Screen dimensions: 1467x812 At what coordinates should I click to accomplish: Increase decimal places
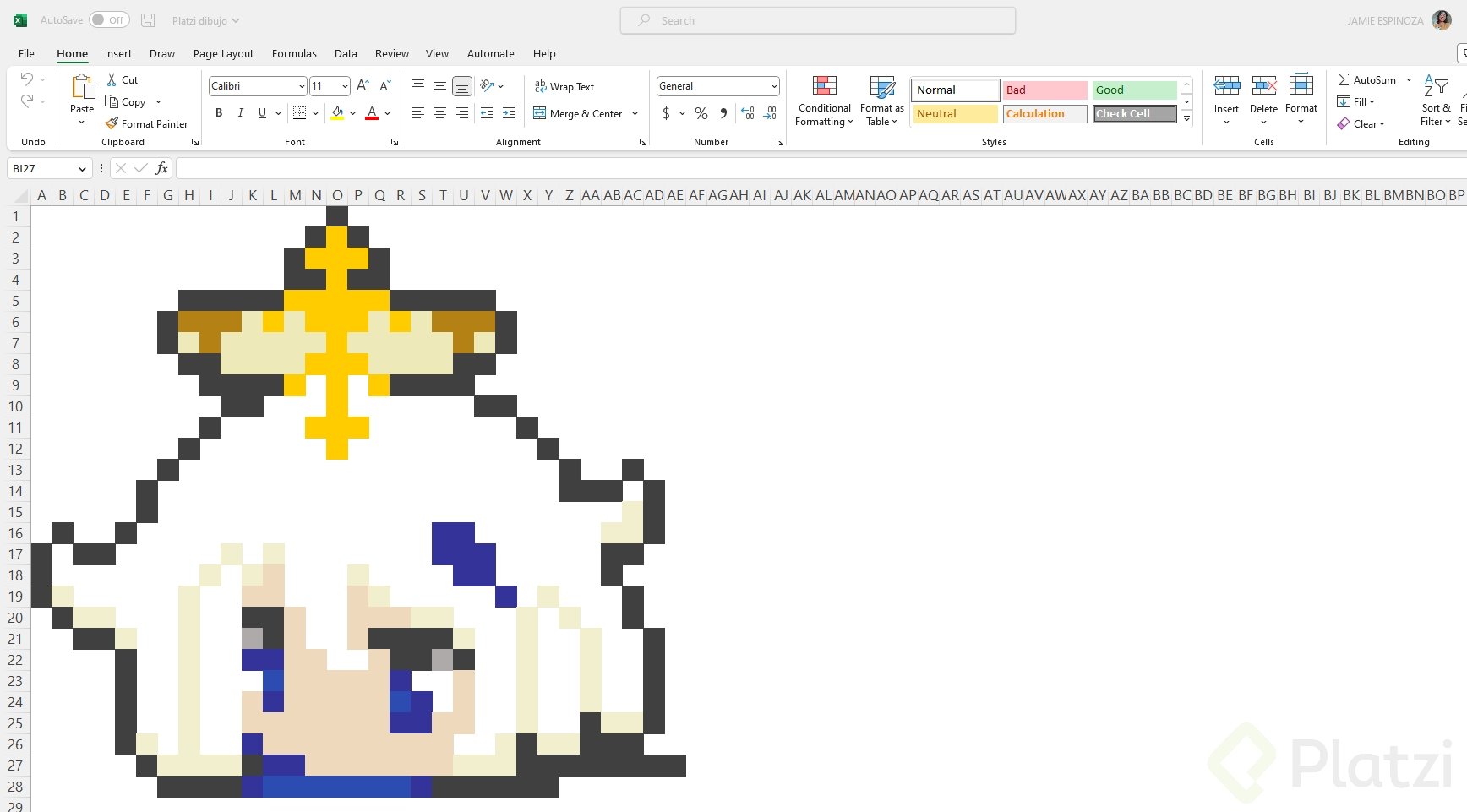748,113
